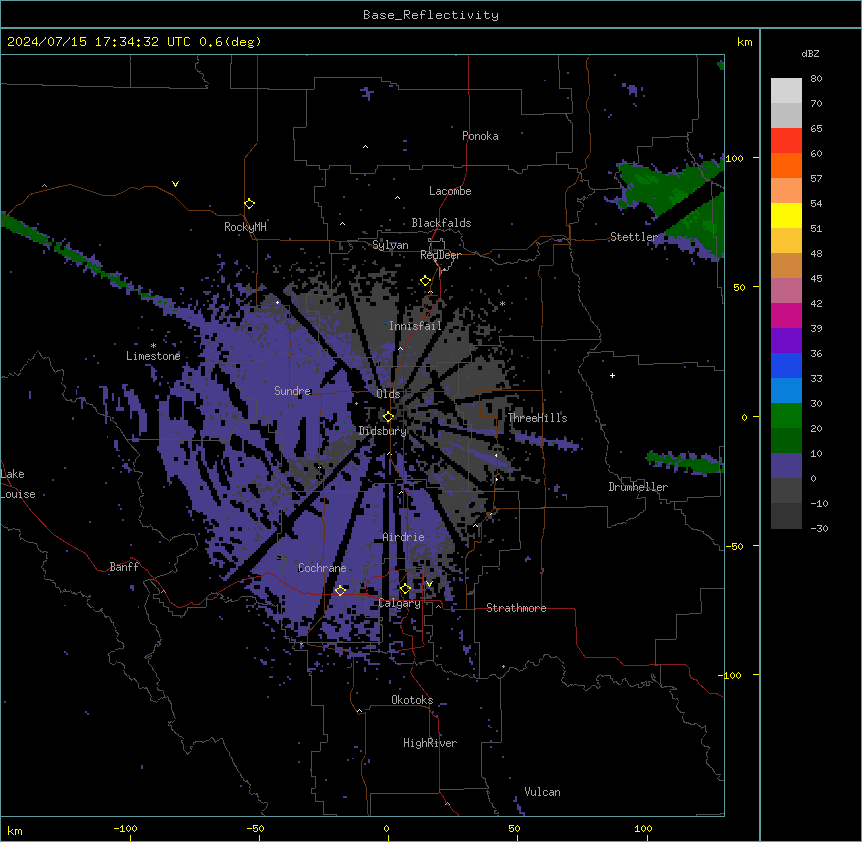
Task: Select the slate purple 0-10 dBZ swatch
Action: [x=786, y=466]
